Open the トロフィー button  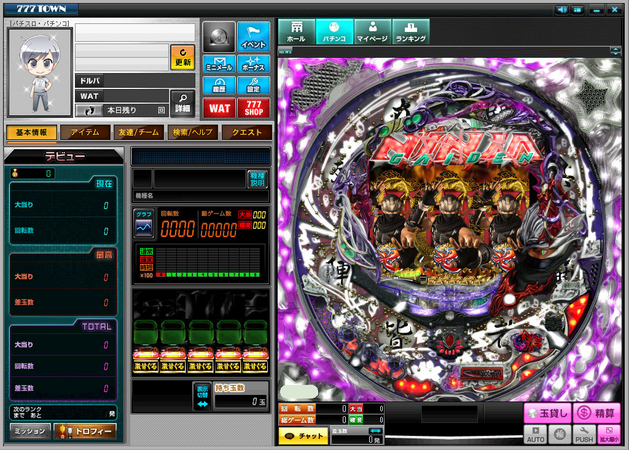coord(85,431)
